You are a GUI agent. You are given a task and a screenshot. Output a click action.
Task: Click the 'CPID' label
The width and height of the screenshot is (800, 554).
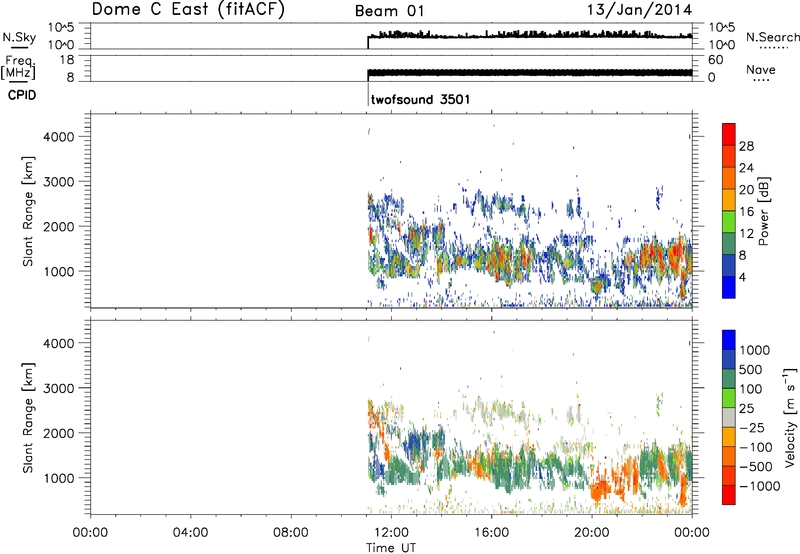click(22, 95)
